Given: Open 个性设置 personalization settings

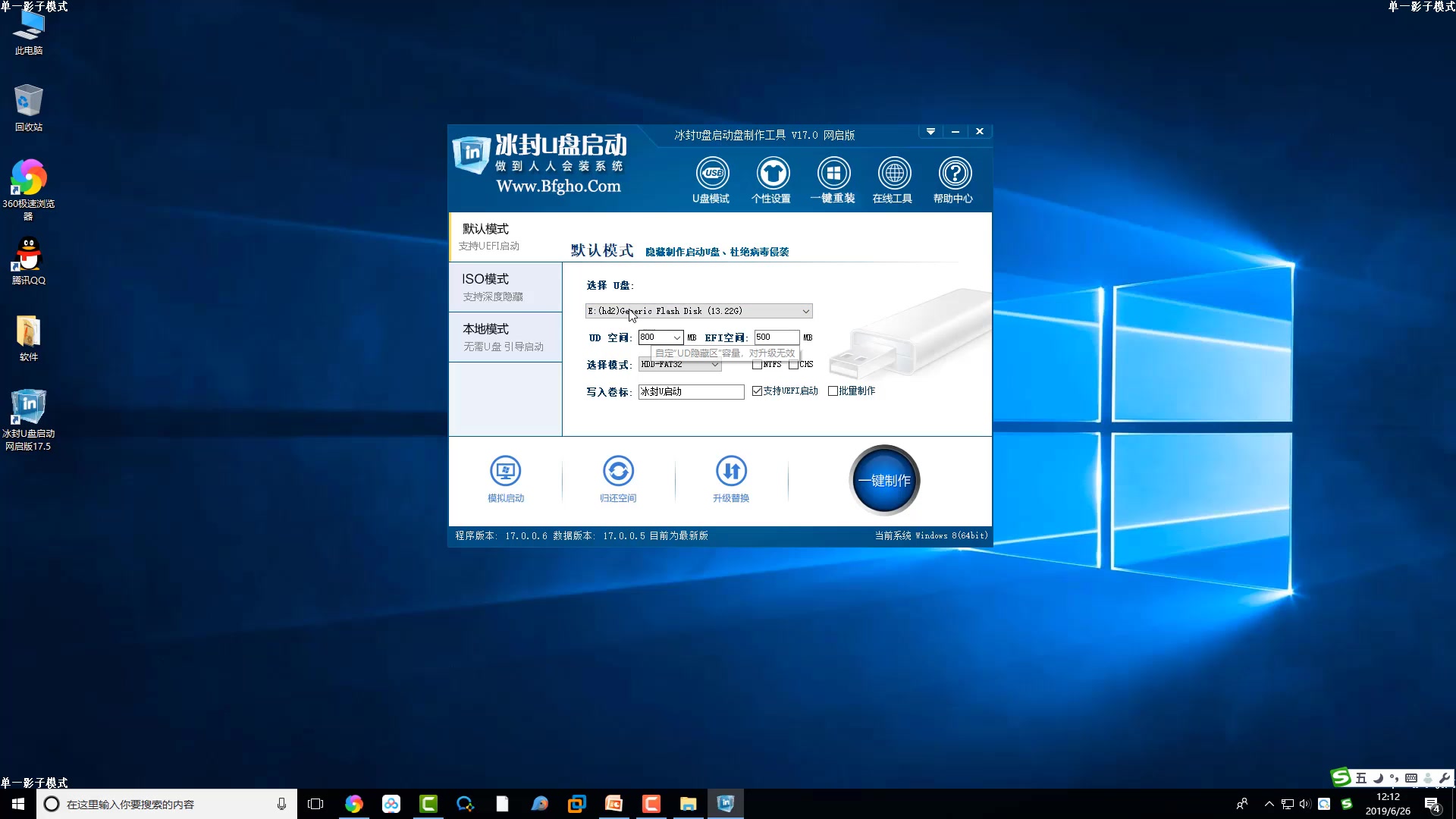Looking at the screenshot, I should pos(772,180).
